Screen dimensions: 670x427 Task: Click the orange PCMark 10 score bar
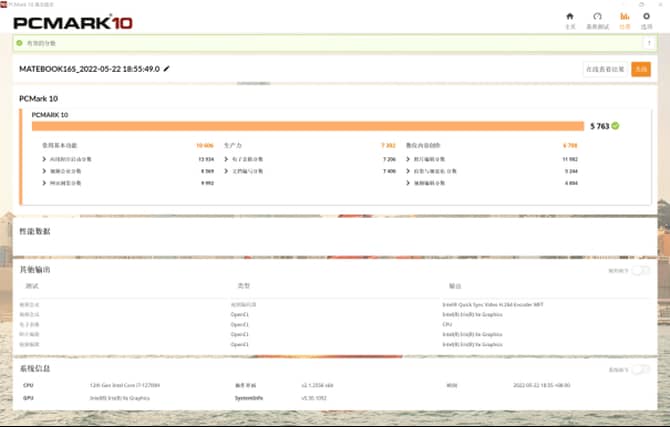(308, 126)
